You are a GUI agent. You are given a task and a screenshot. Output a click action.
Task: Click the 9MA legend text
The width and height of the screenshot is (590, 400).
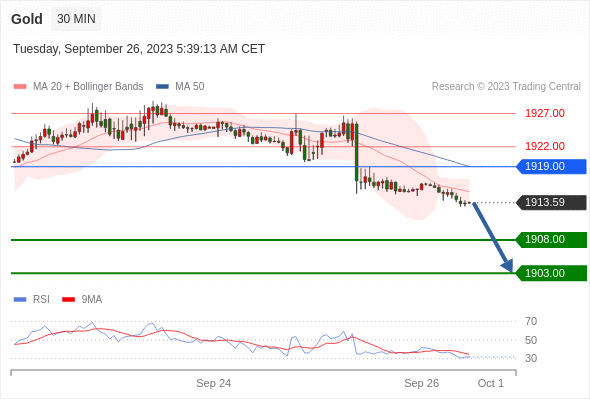(92, 300)
